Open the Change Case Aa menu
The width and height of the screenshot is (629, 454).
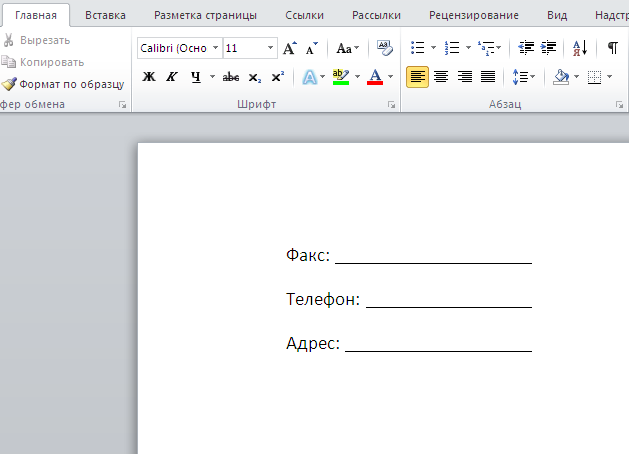coord(347,48)
